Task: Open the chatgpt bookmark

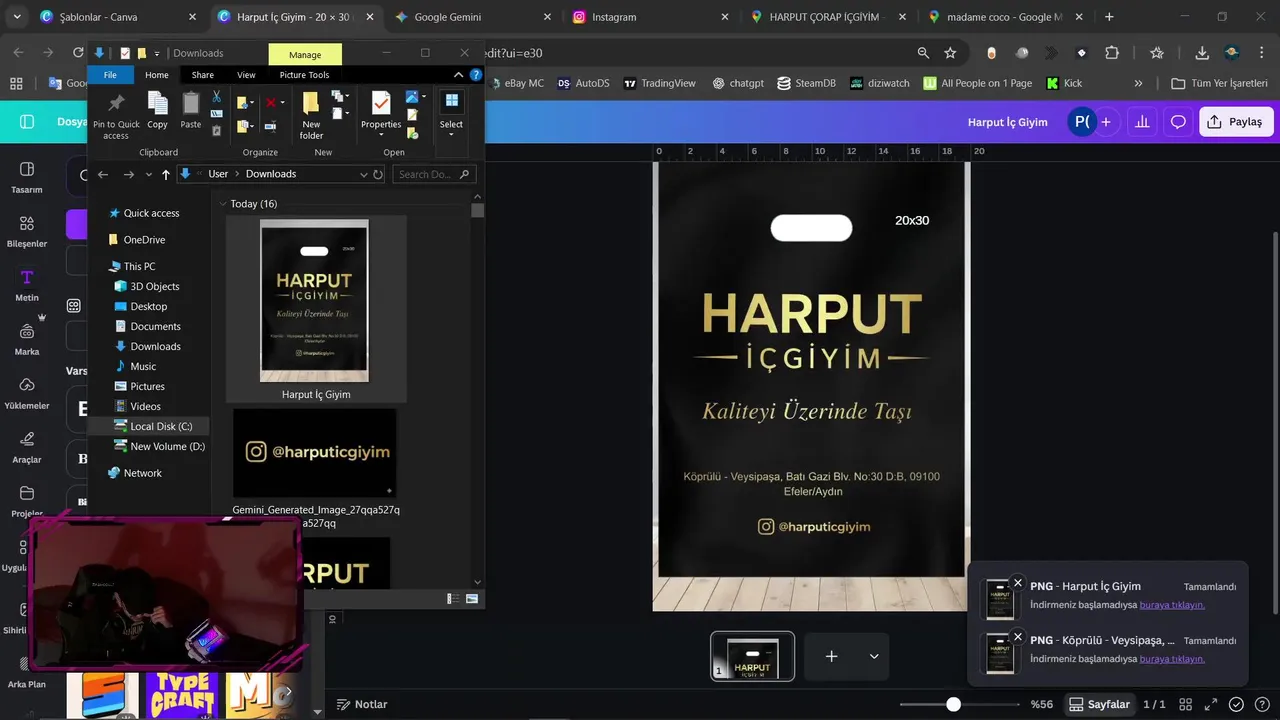Action: [x=738, y=83]
